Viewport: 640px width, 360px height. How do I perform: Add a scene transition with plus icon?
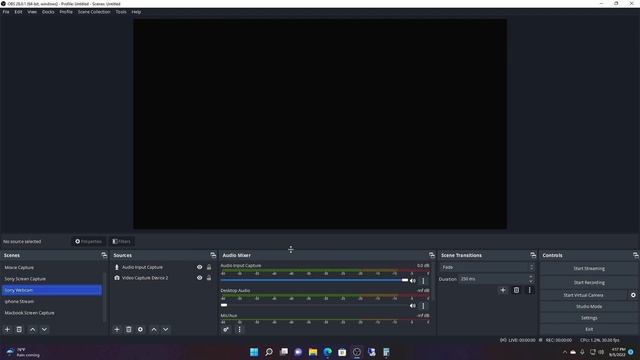[x=503, y=290]
